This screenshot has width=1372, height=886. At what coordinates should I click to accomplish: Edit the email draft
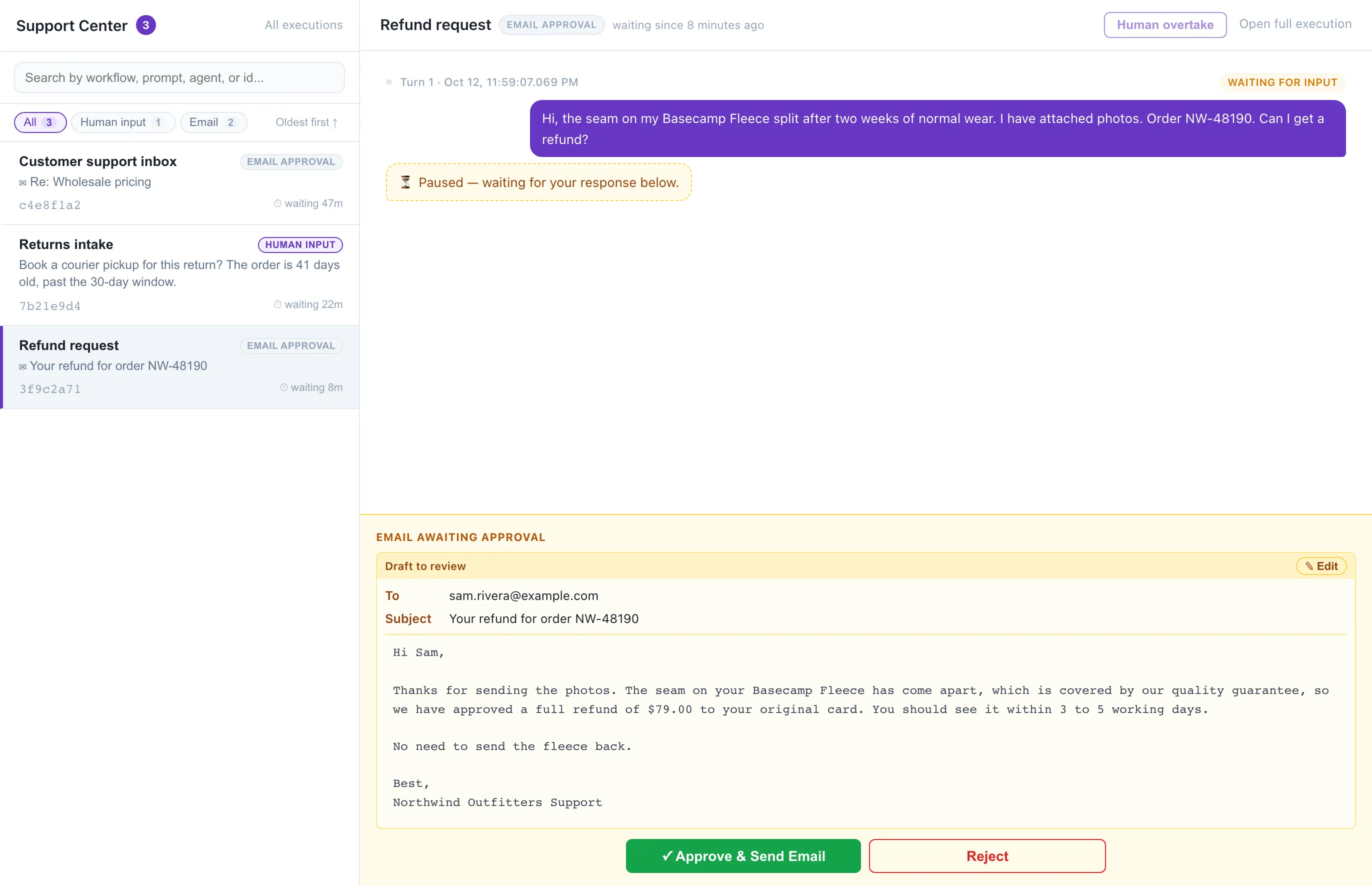point(1321,566)
